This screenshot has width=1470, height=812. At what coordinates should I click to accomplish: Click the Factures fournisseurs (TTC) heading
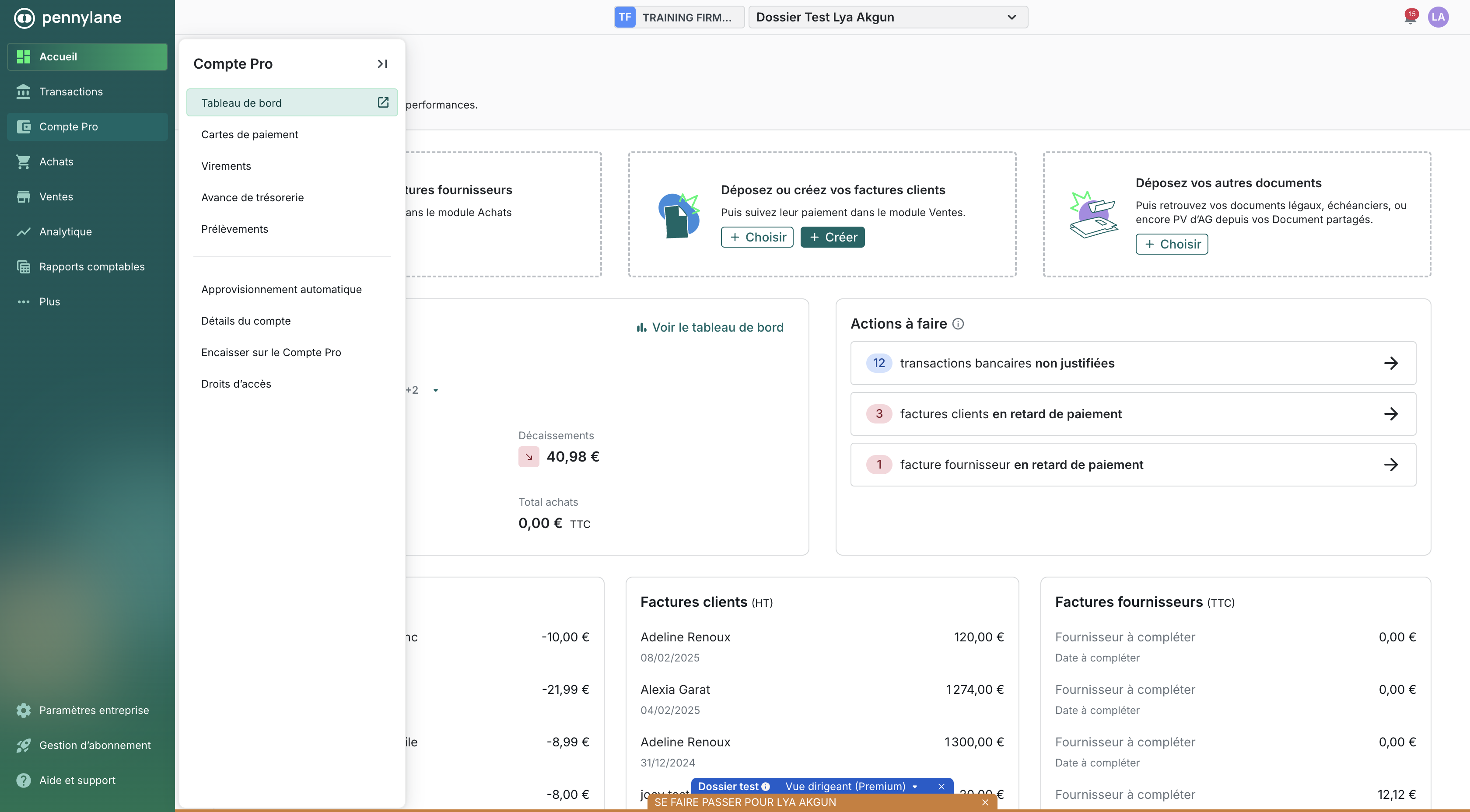pos(1145,602)
